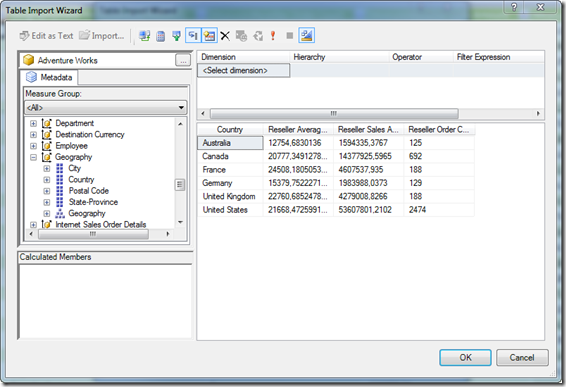Viewport: 566px width, 387px height.
Task: Expand the State-Province attribute node
Action: pyautogui.click(x=47, y=202)
